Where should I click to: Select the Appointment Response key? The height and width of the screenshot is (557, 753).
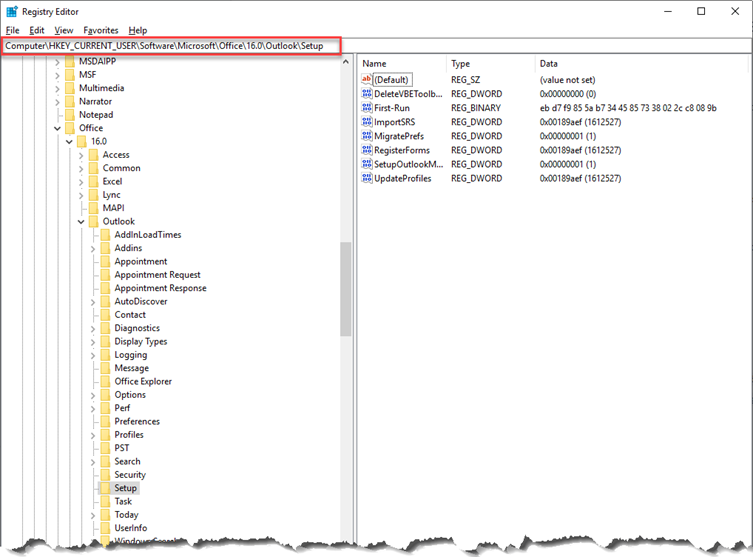(160, 288)
